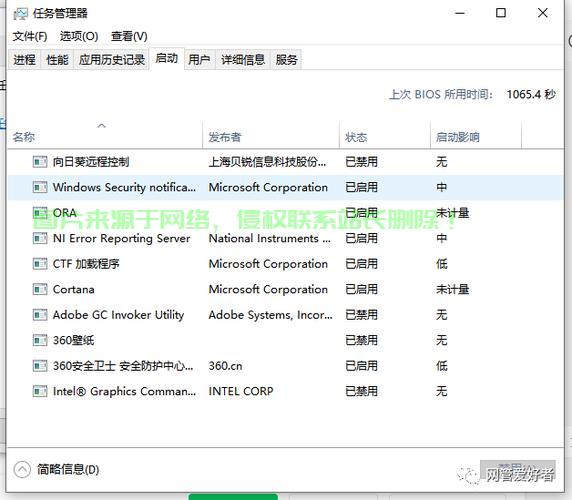Screen dimensions: 572x500
Task: Select Adobe GC Invoker Utility name
Action: pos(118,315)
